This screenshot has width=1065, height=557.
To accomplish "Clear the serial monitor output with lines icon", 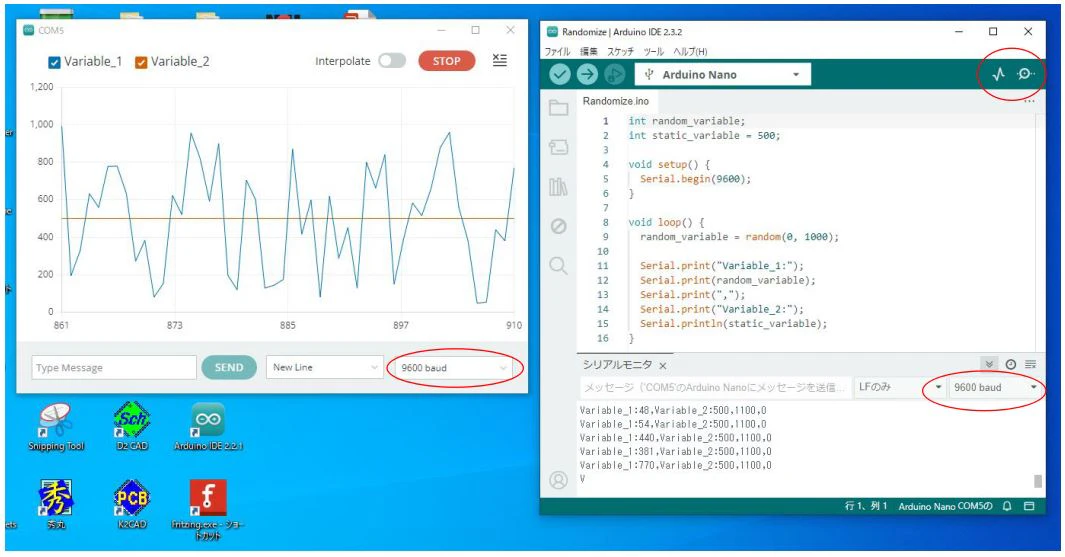I will tap(1030, 365).
